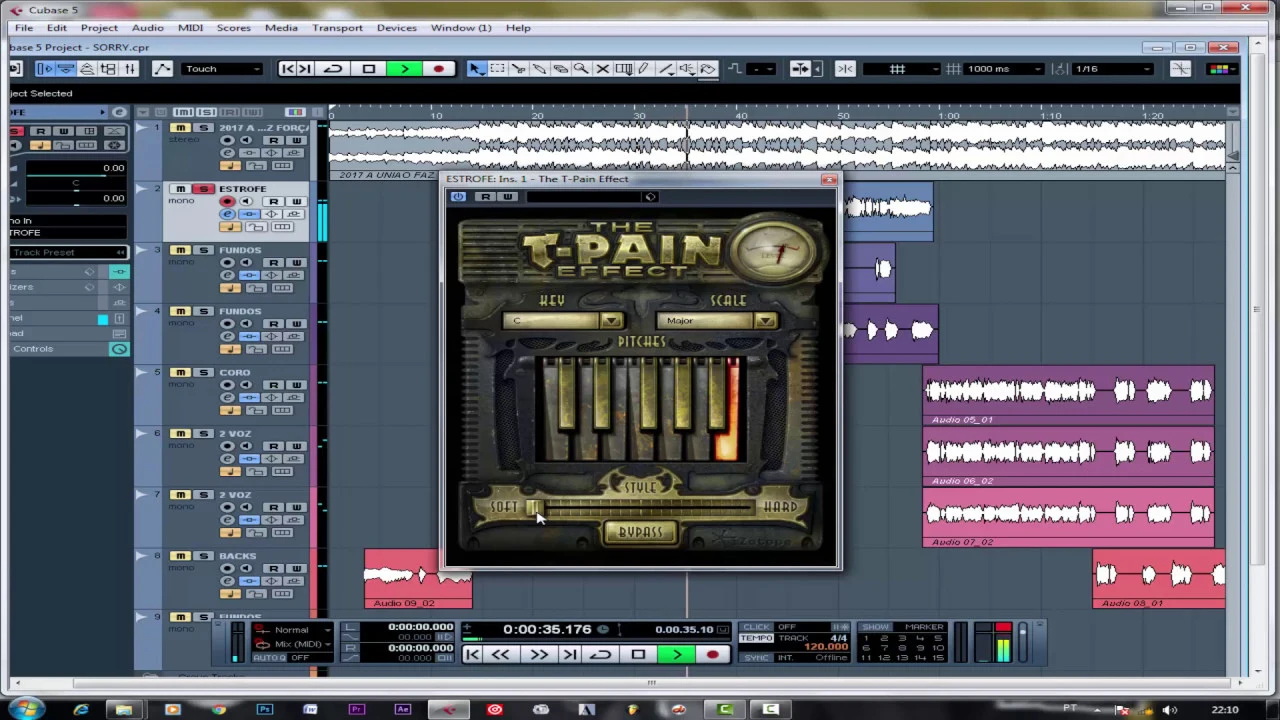1280x720 pixels.
Task: Open After Effects from the taskbar
Action: (403, 710)
